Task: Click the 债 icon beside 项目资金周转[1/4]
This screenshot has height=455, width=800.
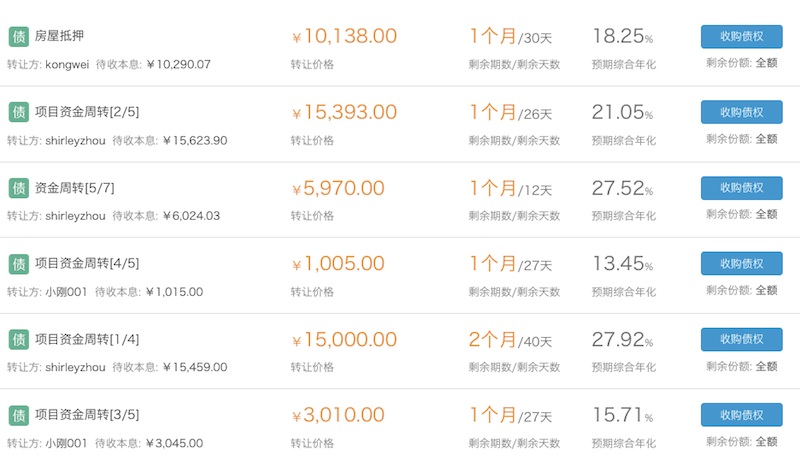Action: click(19, 340)
